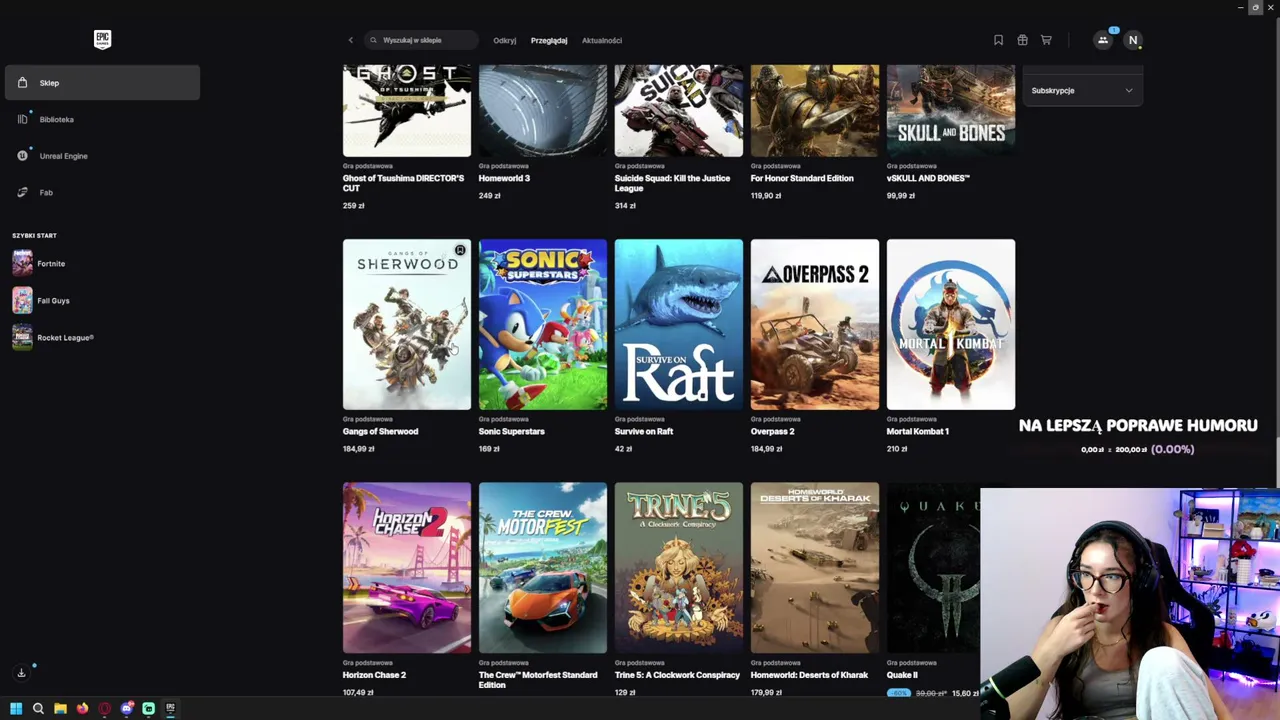This screenshot has height=720, width=1280.
Task: Open Streamlabs from the taskbar
Action: coord(148,708)
